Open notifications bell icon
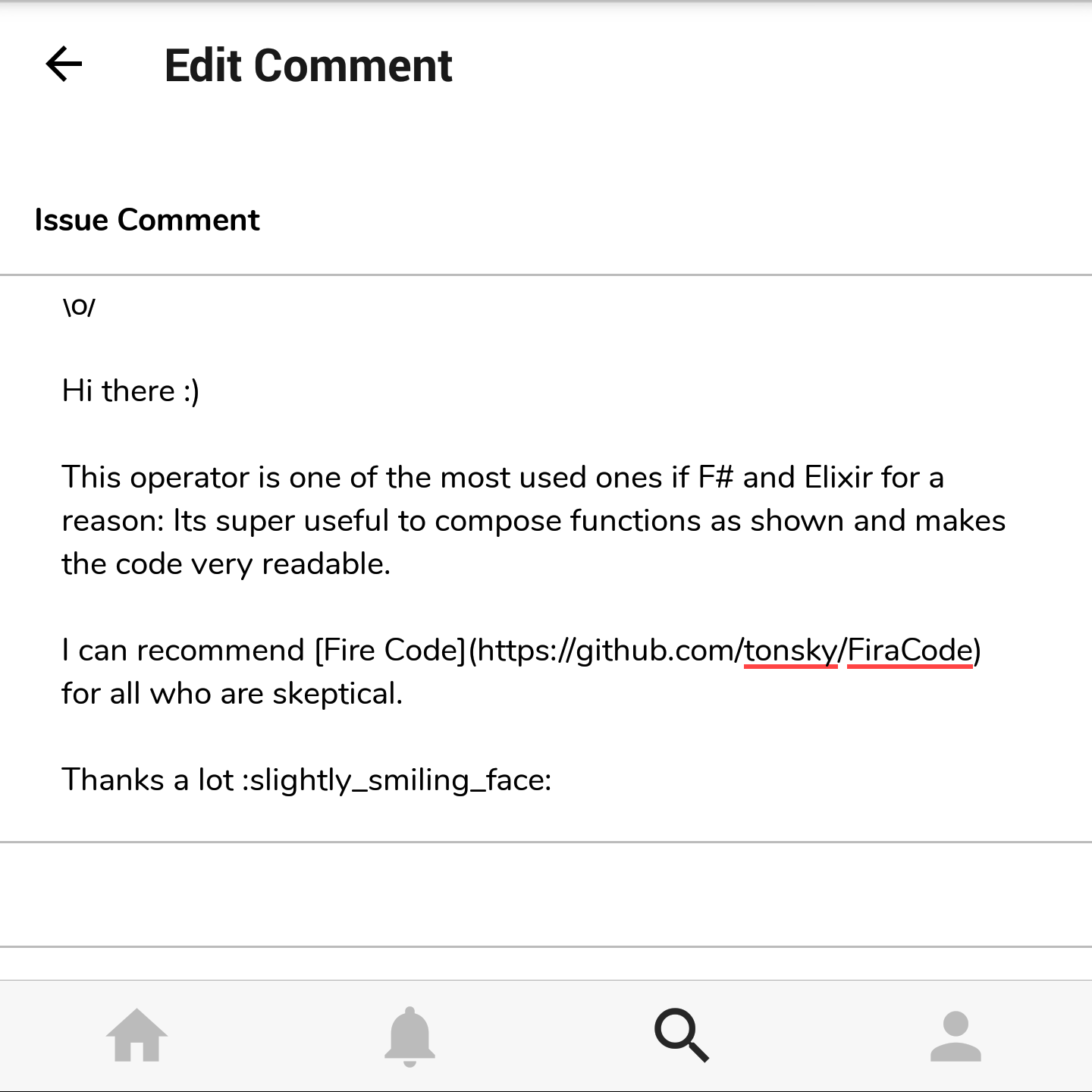This screenshot has height=1092, width=1092. 409,1035
